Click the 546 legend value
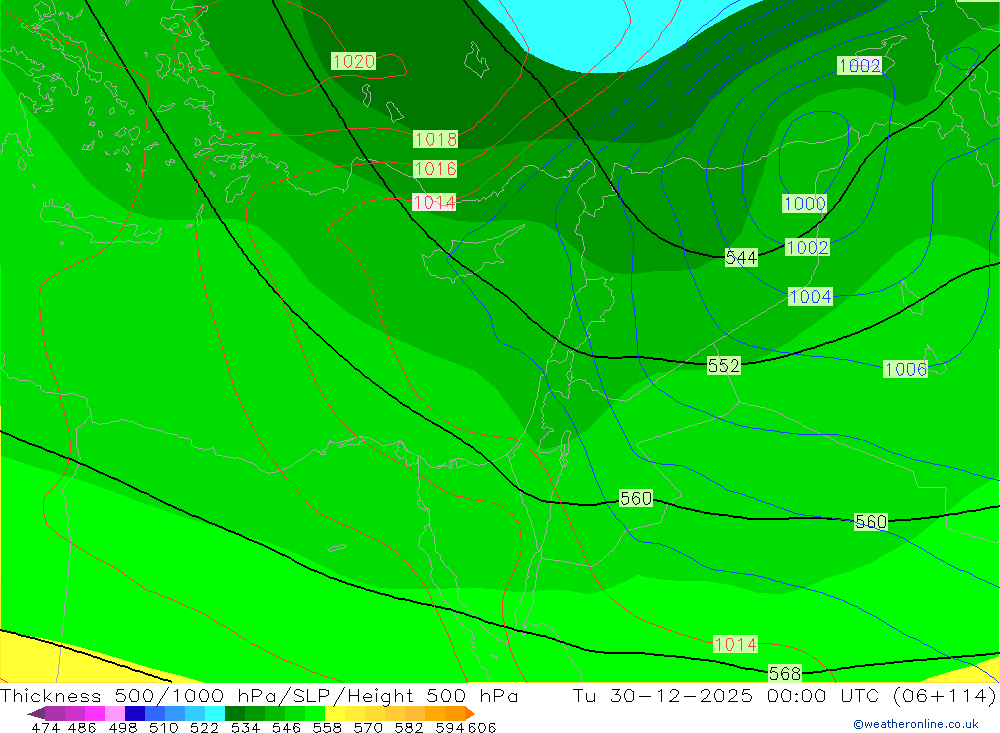The width and height of the screenshot is (1000, 733). (x=285, y=727)
